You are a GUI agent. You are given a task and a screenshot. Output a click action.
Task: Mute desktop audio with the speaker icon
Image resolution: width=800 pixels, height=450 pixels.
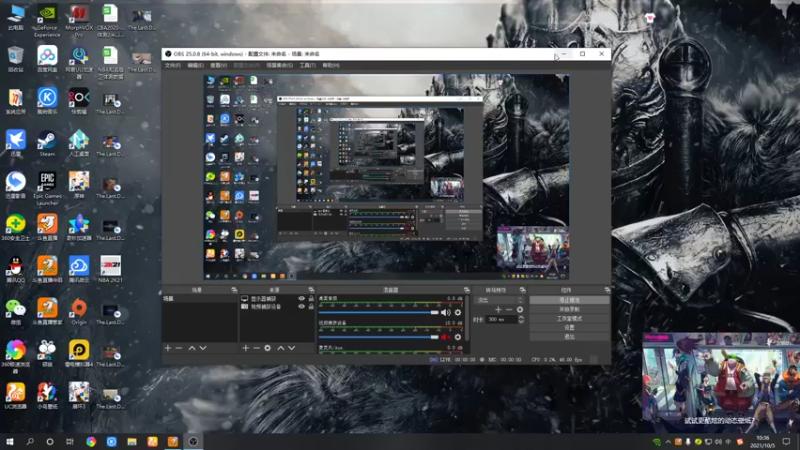point(445,313)
